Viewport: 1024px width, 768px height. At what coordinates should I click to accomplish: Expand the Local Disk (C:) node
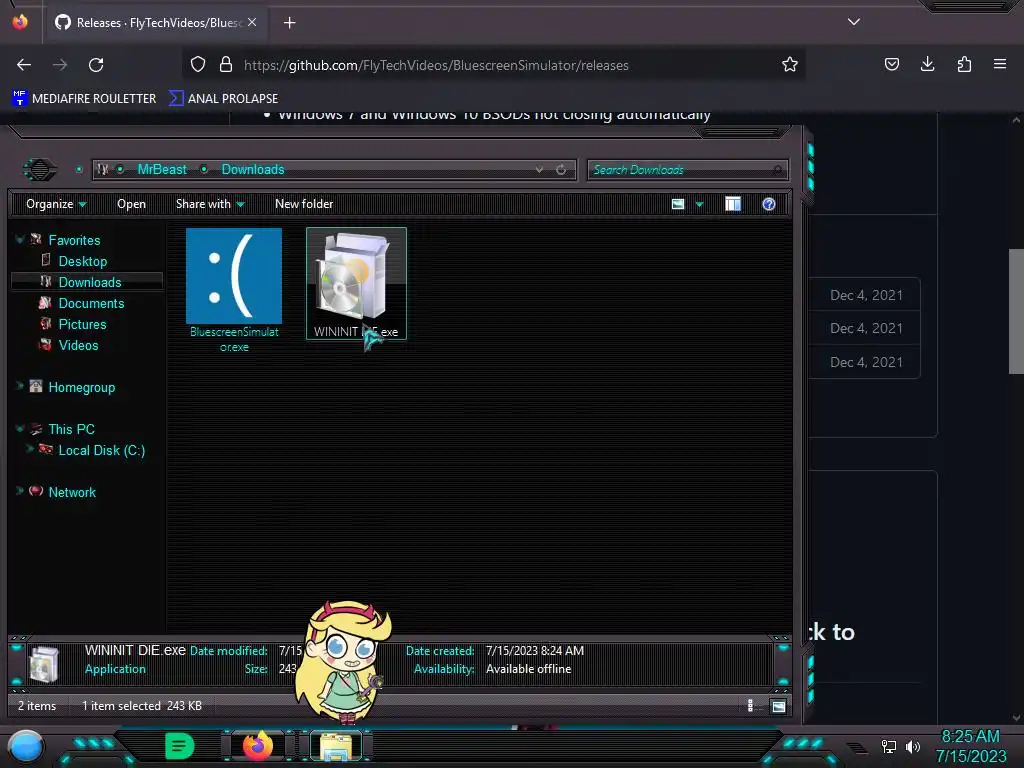tap(29, 449)
